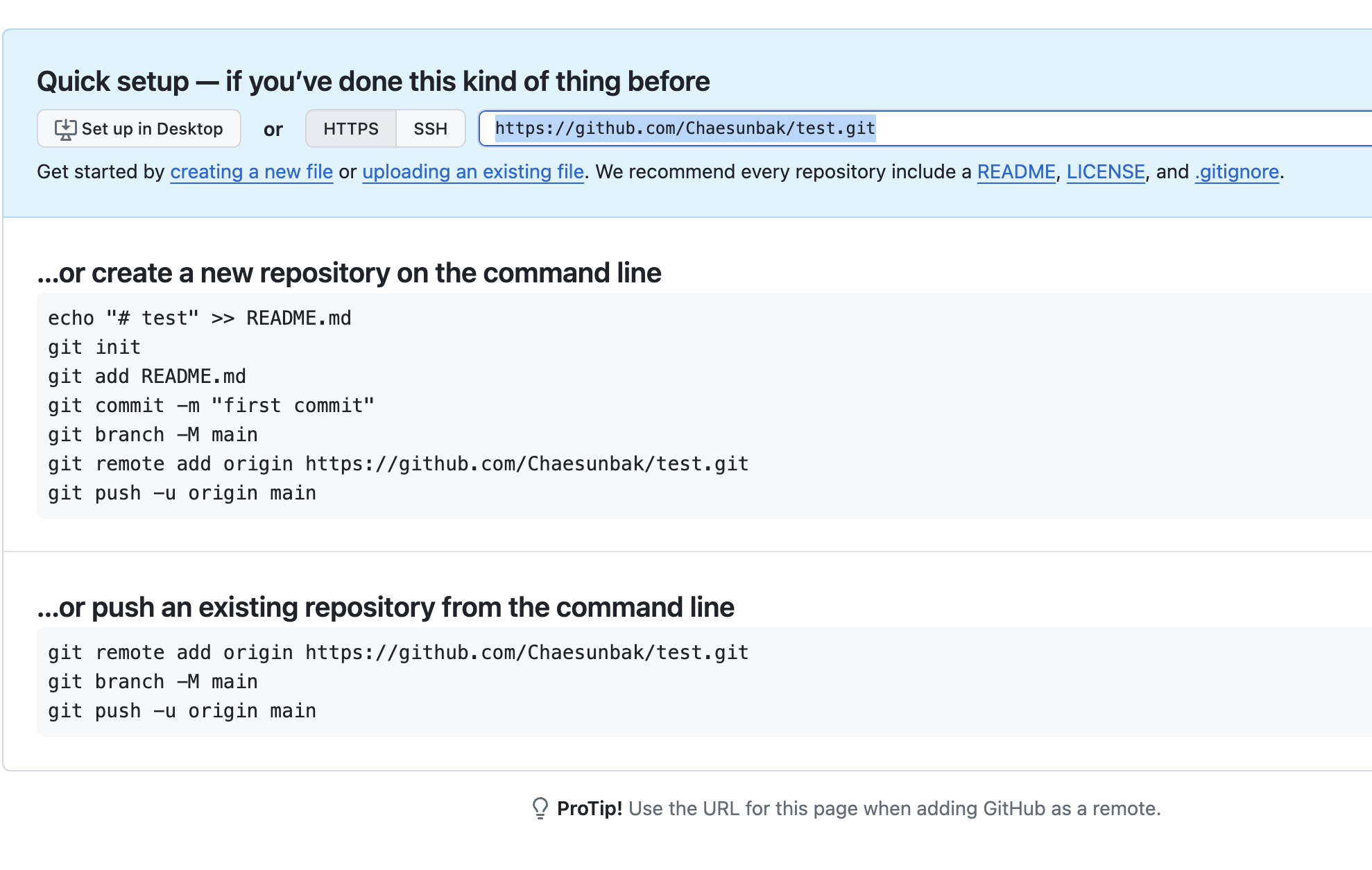Open the uploading an existing file link
This screenshot has height=870, width=1372.
pyautogui.click(x=473, y=171)
